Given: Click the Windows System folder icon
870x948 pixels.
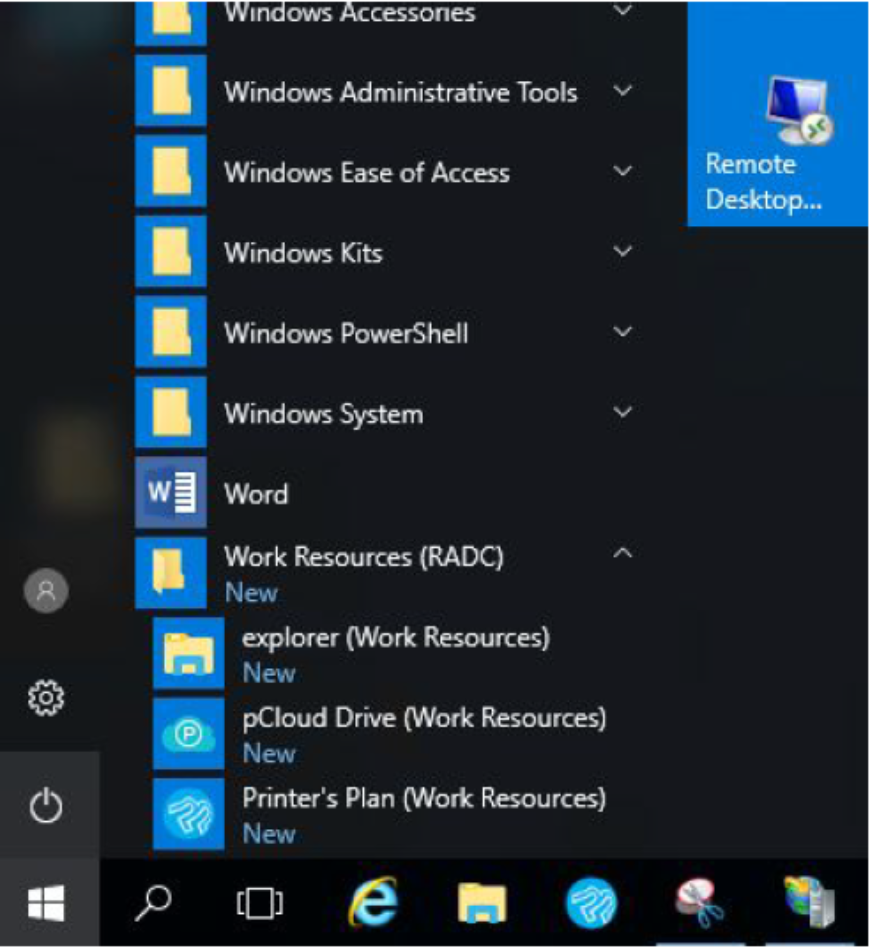Looking at the screenshot, I should click(x=171, y=412).
